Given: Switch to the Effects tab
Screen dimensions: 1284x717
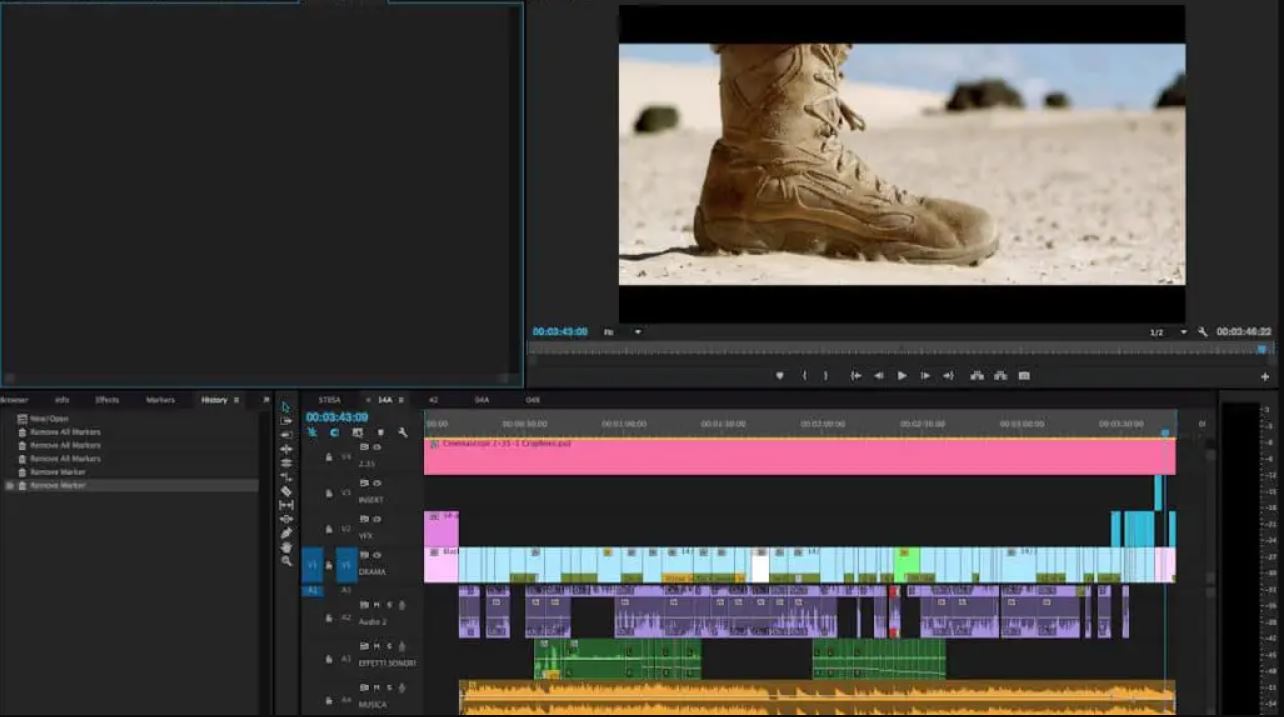Looking at the screenshot, I should point(107,400).
